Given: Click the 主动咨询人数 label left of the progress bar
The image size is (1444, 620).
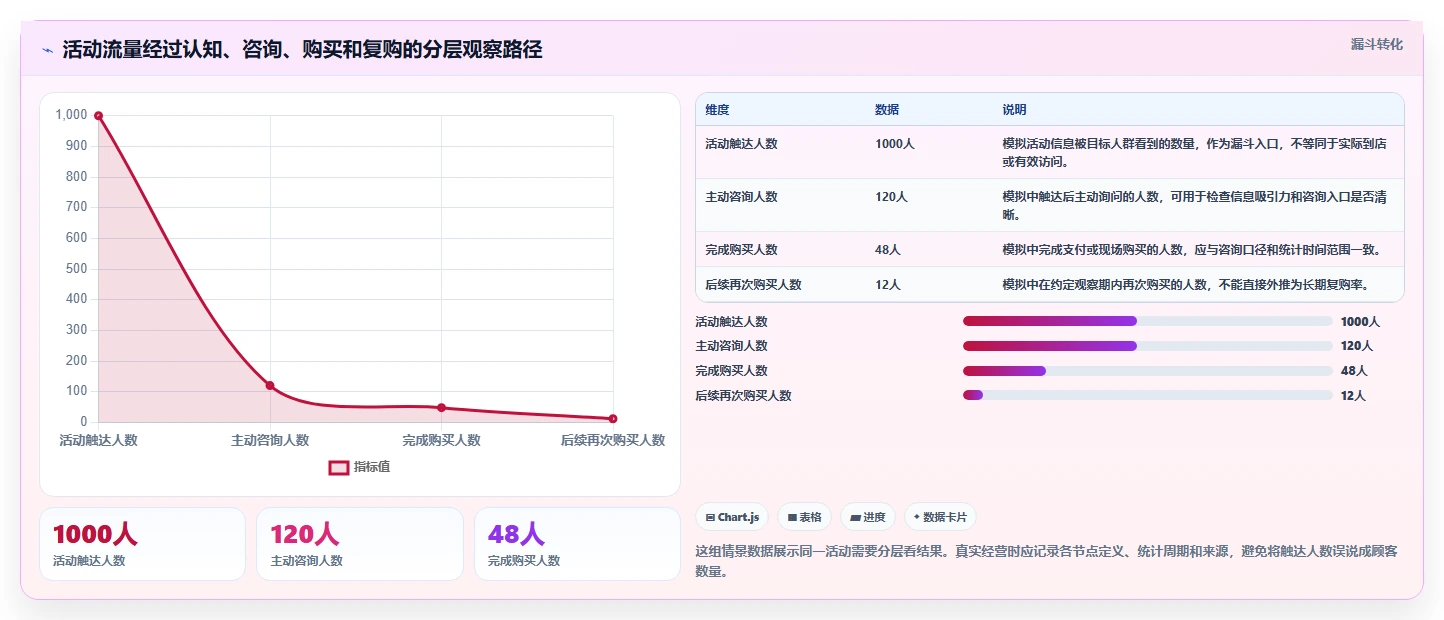Looking at the screenshot, I should click(732, 346).
